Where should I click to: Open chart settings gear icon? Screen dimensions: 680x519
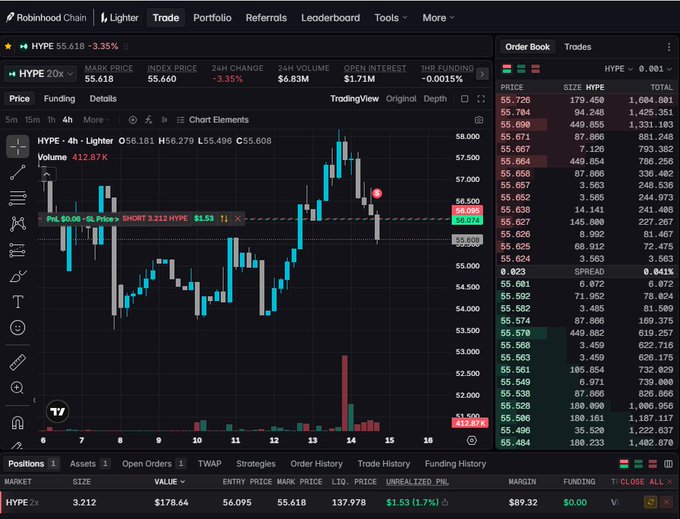[472, 441]
